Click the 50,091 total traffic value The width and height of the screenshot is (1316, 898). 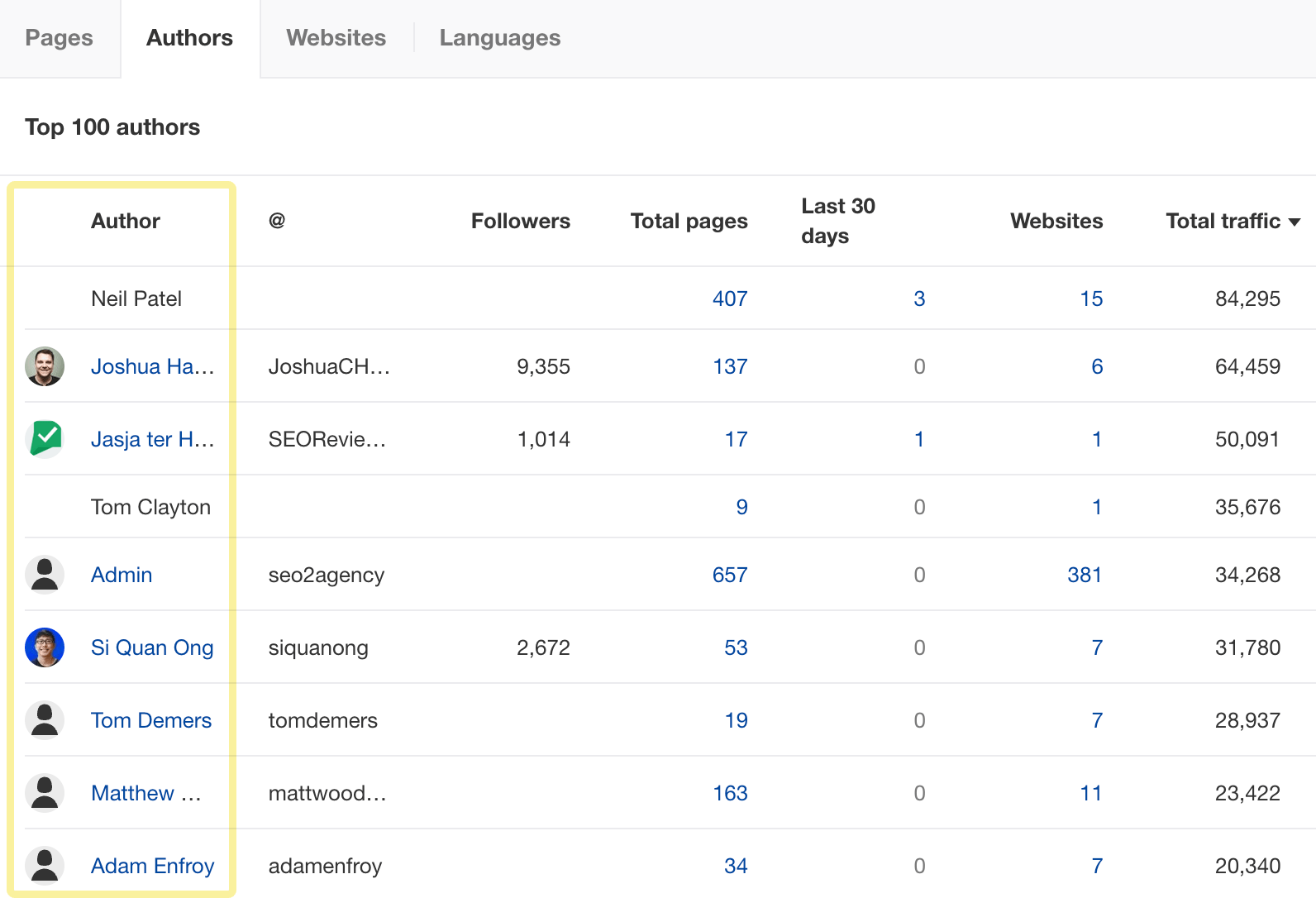coord(1247,439)
